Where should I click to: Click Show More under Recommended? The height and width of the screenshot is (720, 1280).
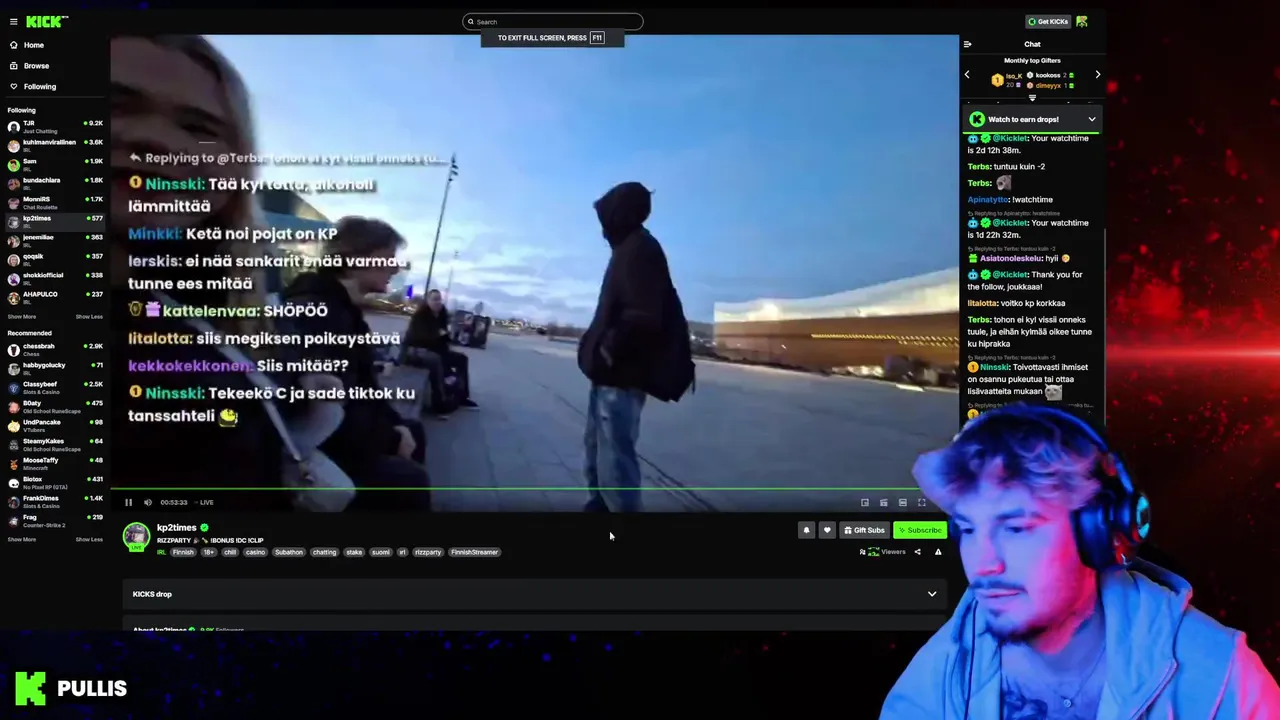pyautogui.click(x=22, y=539)
